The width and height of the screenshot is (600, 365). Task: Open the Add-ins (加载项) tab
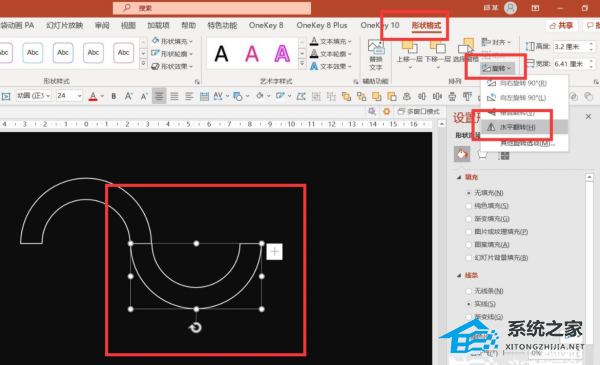coord(158,26)
